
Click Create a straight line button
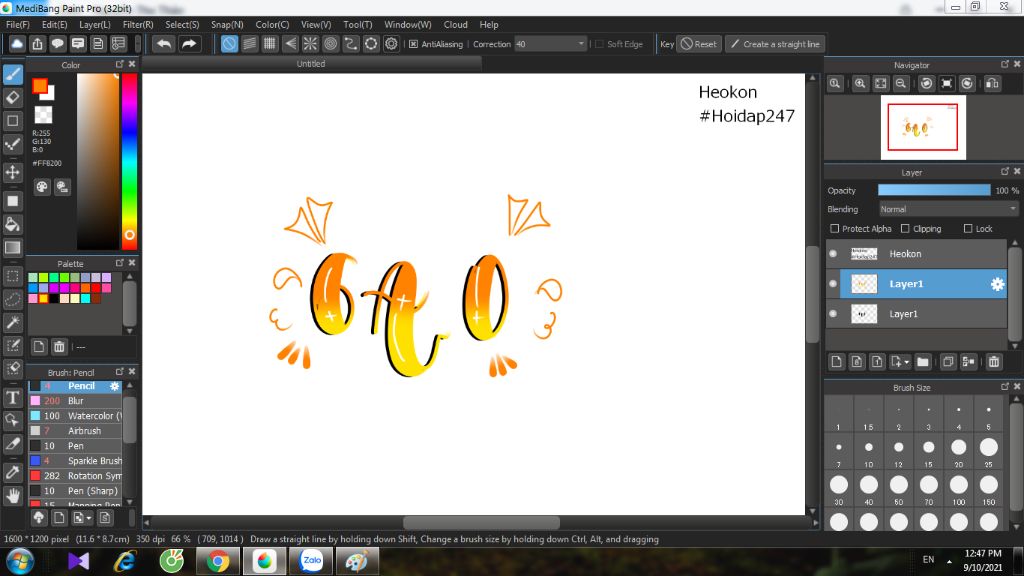(x=775, y=44)
